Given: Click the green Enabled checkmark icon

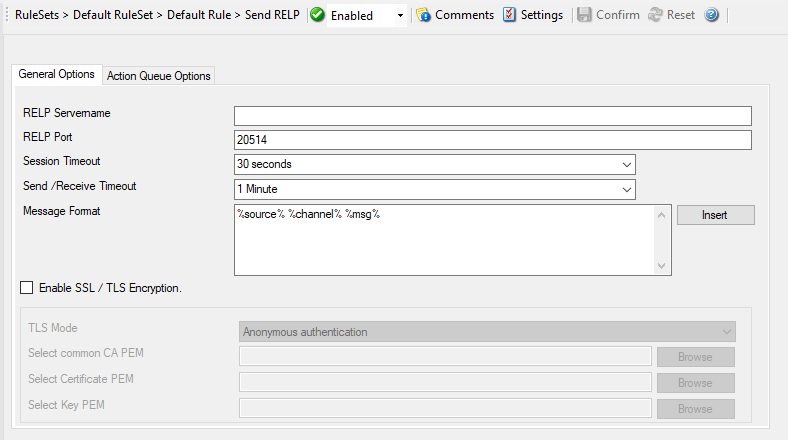Looking at the screenshot, I should click(317, 15).
